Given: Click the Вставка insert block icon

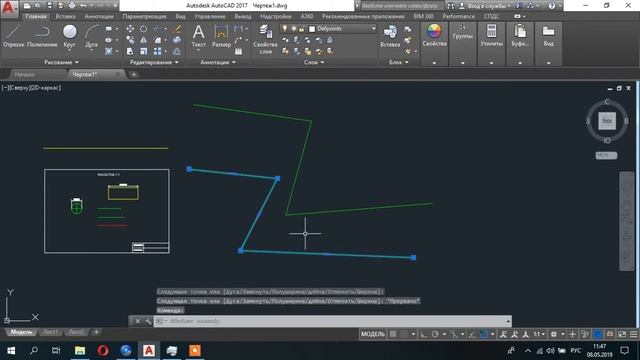Looking at the screenshot, I should (x=390, y=36).
